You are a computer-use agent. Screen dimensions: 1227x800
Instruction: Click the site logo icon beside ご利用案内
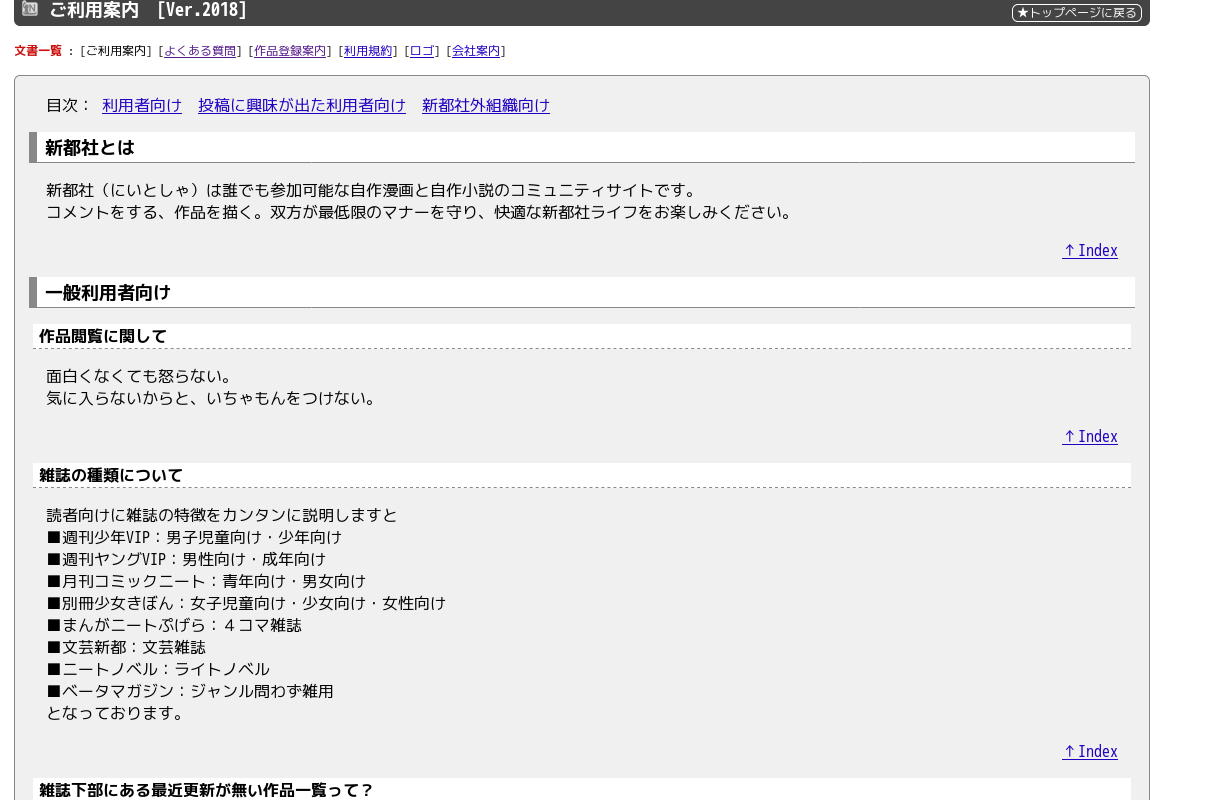tap(30, 9)
